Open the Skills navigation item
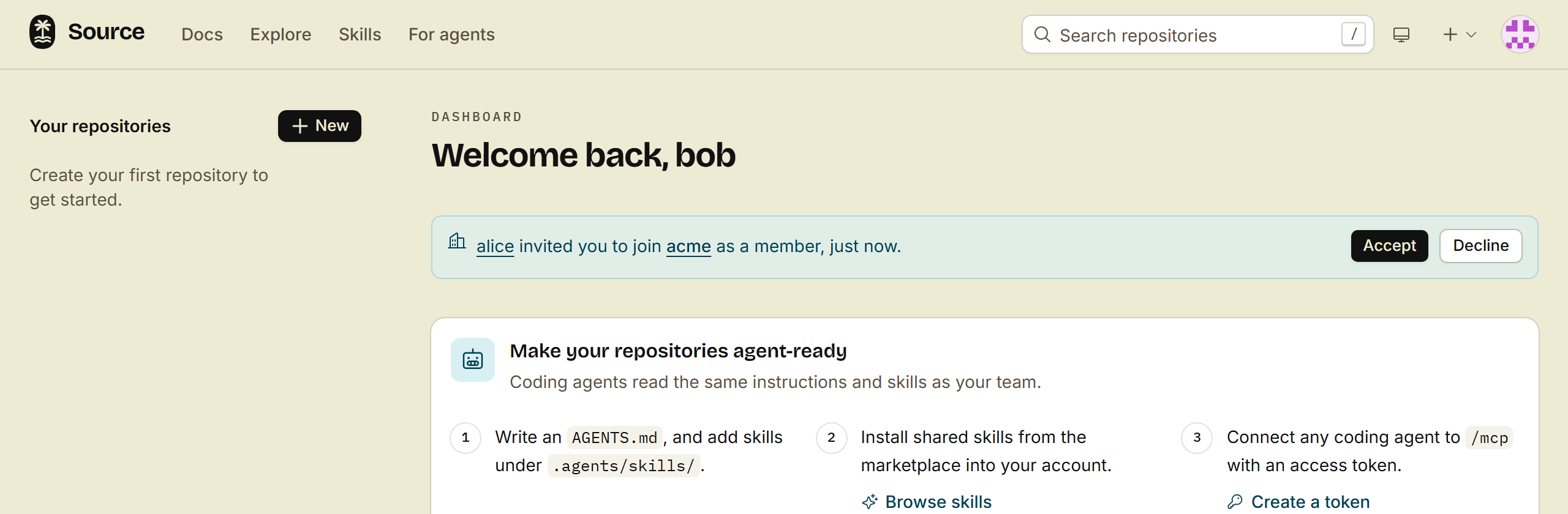The width and height of the screenshot is (1568, 514). point(360,34)
